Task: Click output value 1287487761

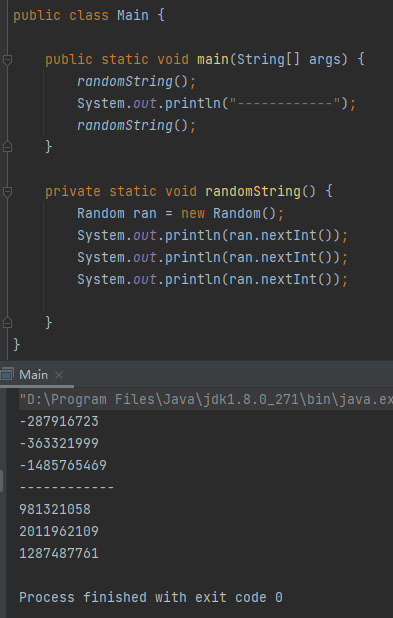Action: click(59, 554)
